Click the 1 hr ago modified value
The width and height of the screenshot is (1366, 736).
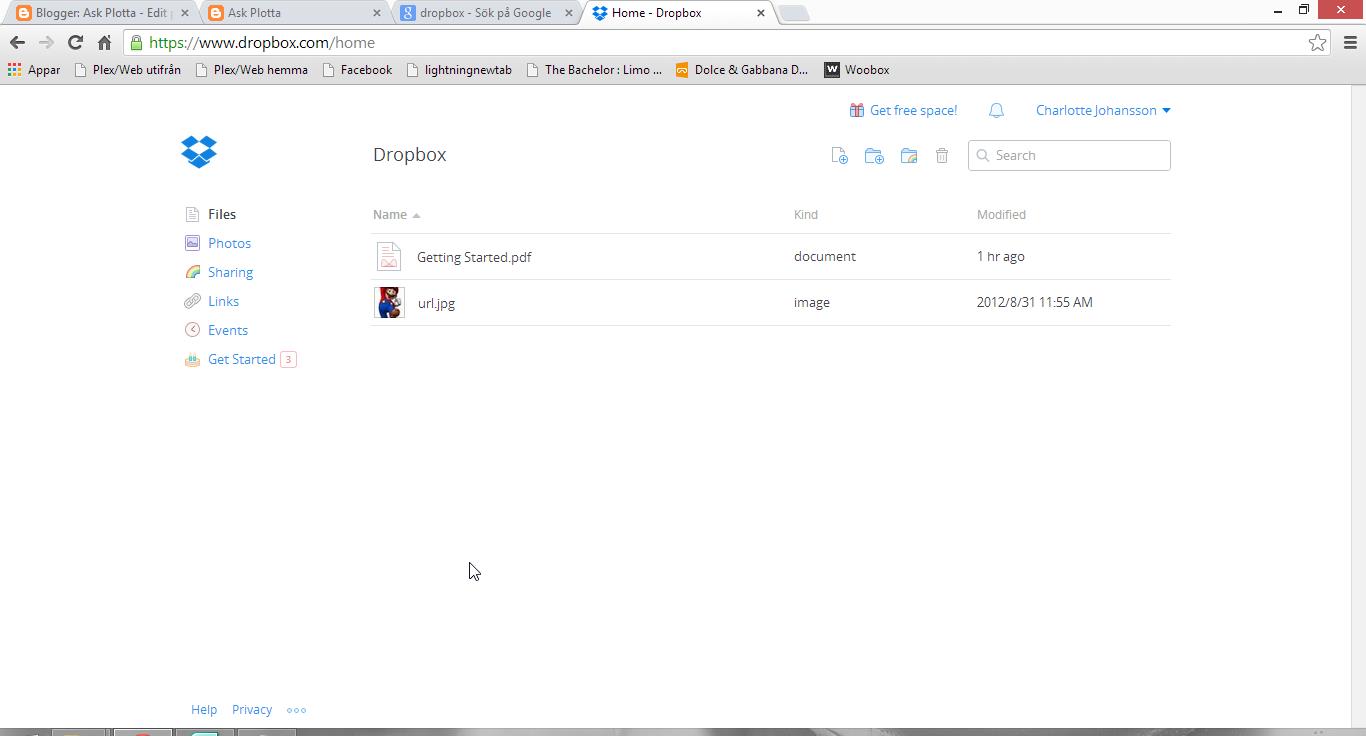pyautogui.click(x=1000, y=256)
